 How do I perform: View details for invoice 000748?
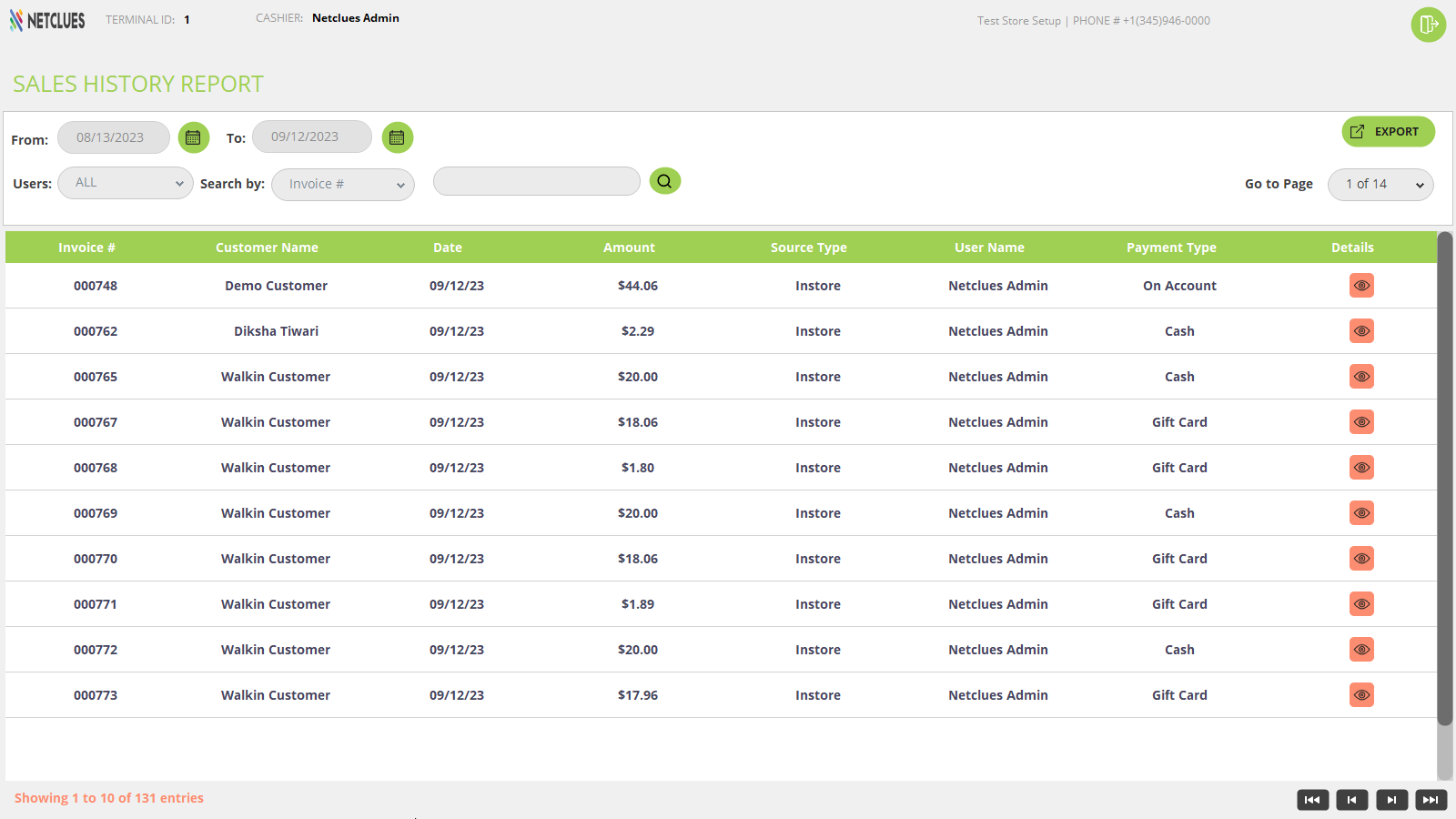(1361, 286)
